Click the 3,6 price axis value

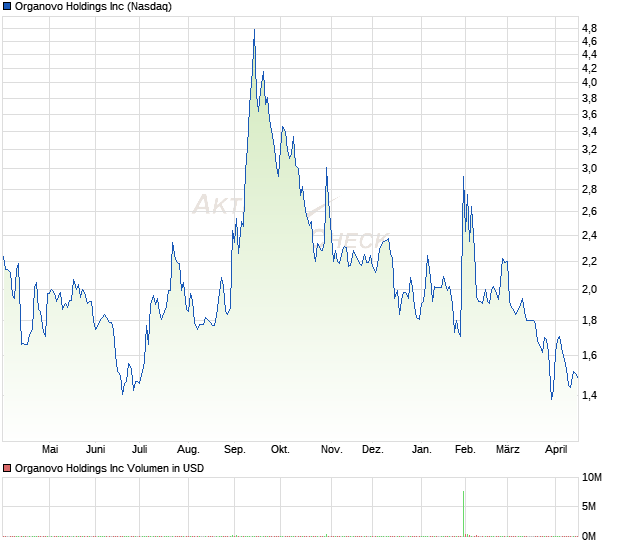589,115
